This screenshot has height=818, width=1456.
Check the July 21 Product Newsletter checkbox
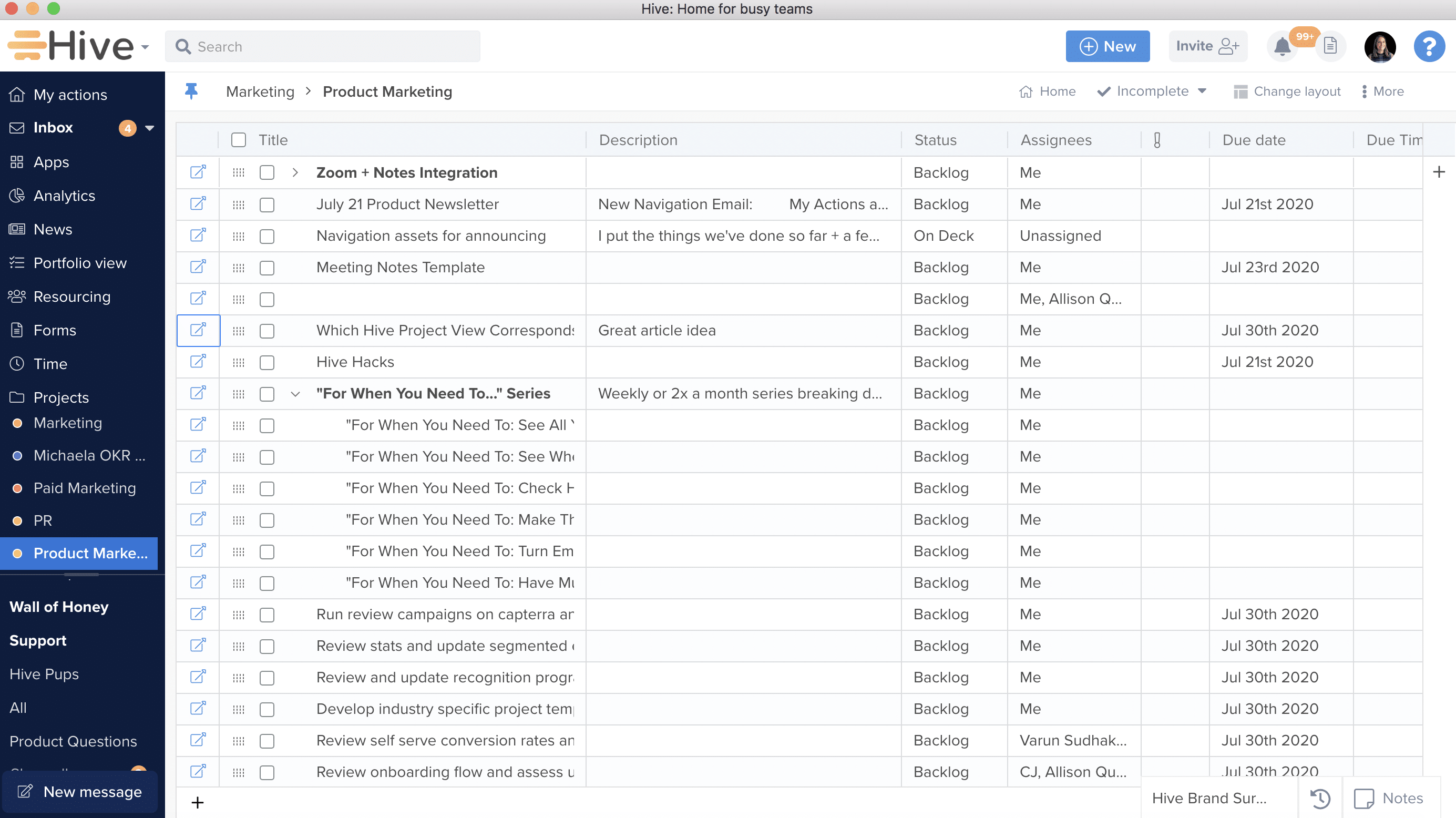[267, 204]
